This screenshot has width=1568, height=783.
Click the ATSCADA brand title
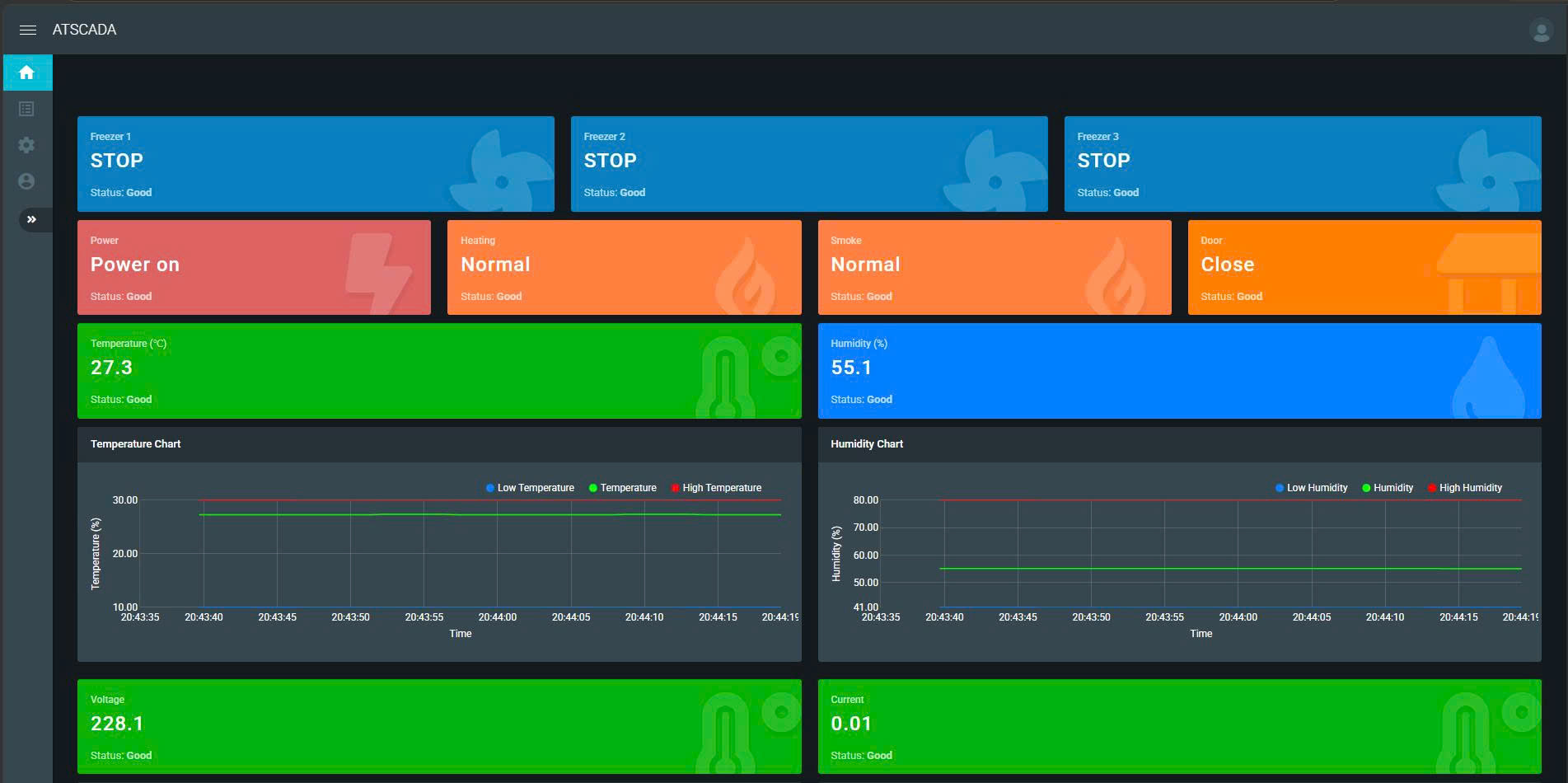[x=85, y=30]
